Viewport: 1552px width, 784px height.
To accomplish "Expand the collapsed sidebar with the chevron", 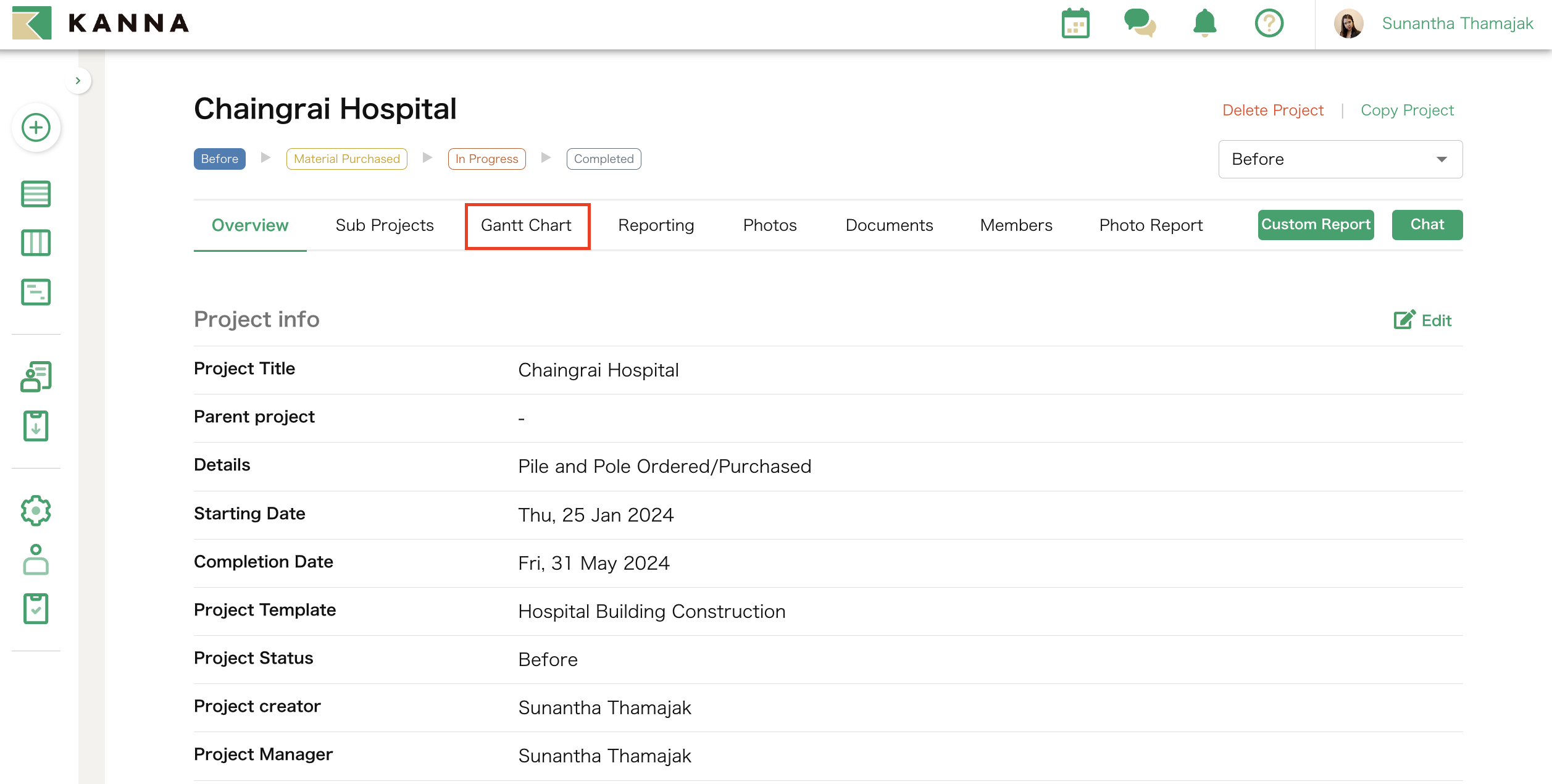I will pos(78,80).
